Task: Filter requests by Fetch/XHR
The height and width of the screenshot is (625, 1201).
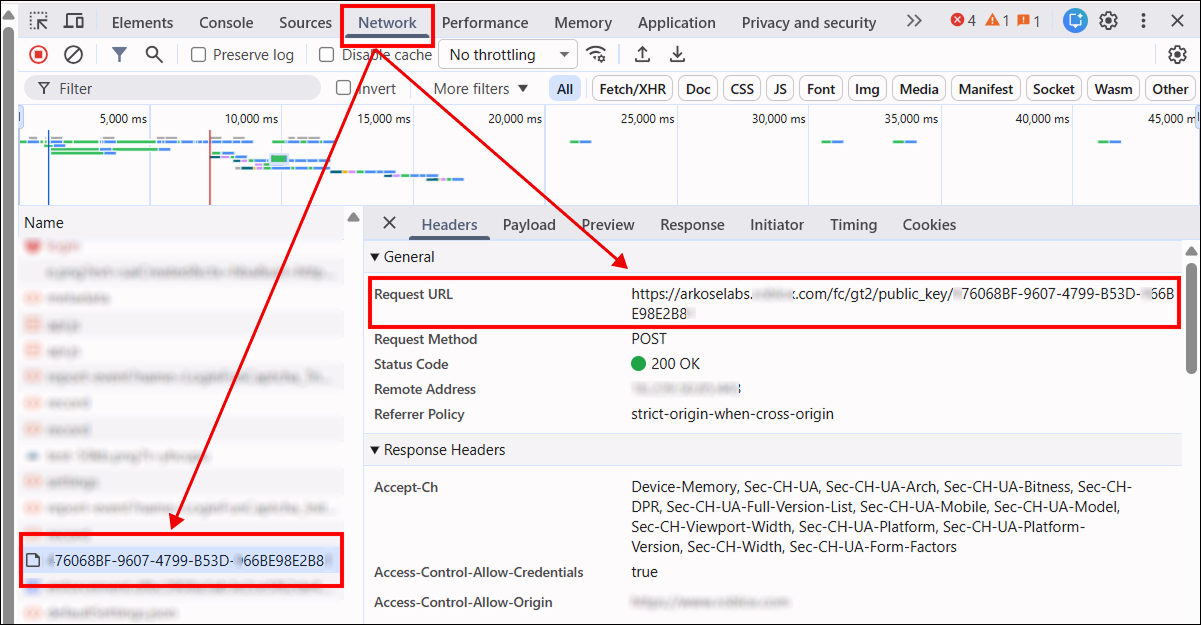Action: point(631,88)
